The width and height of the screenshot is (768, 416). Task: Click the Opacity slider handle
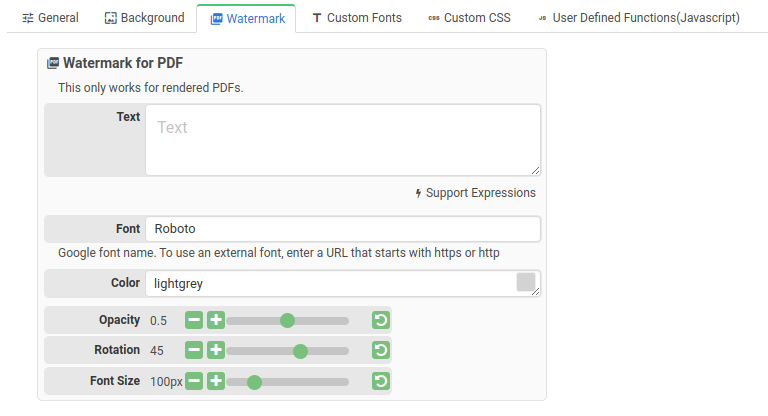point(287,321)
